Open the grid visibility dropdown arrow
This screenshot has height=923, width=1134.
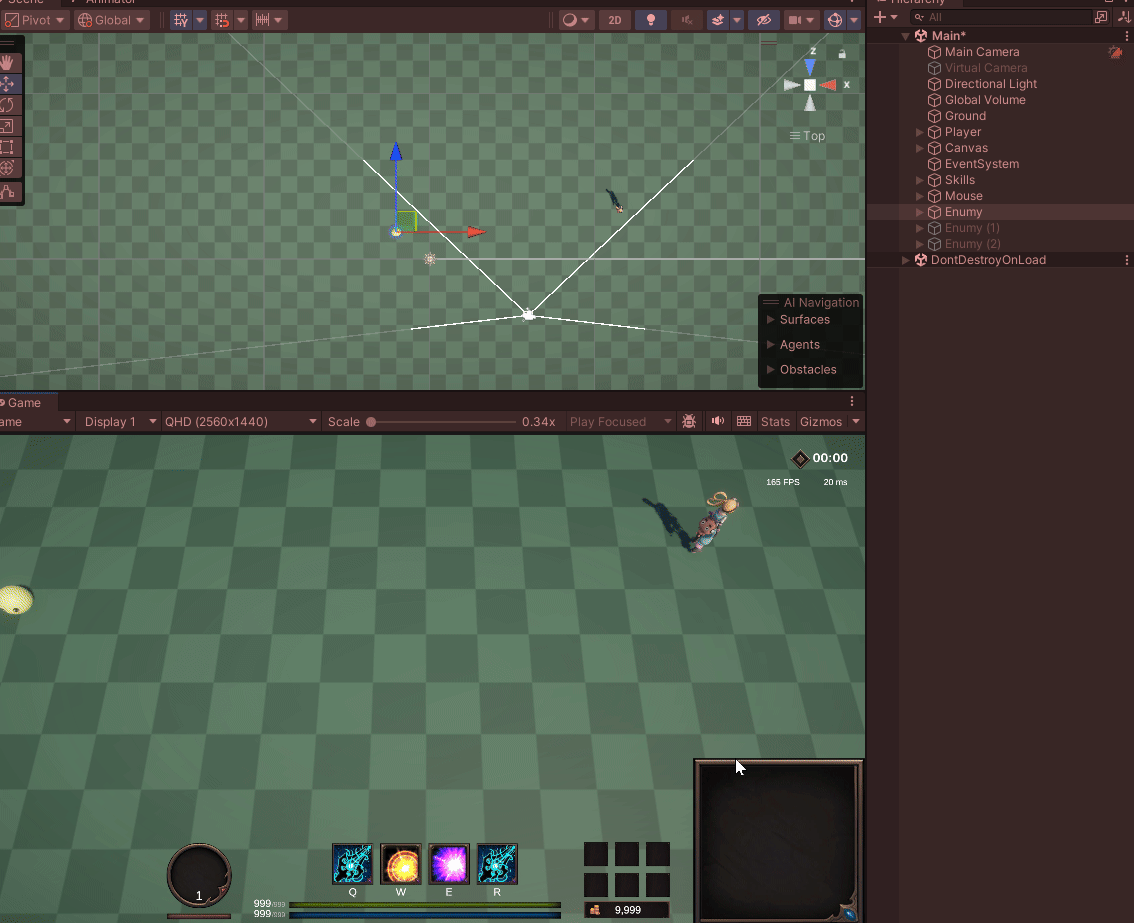tap(200, 20)
